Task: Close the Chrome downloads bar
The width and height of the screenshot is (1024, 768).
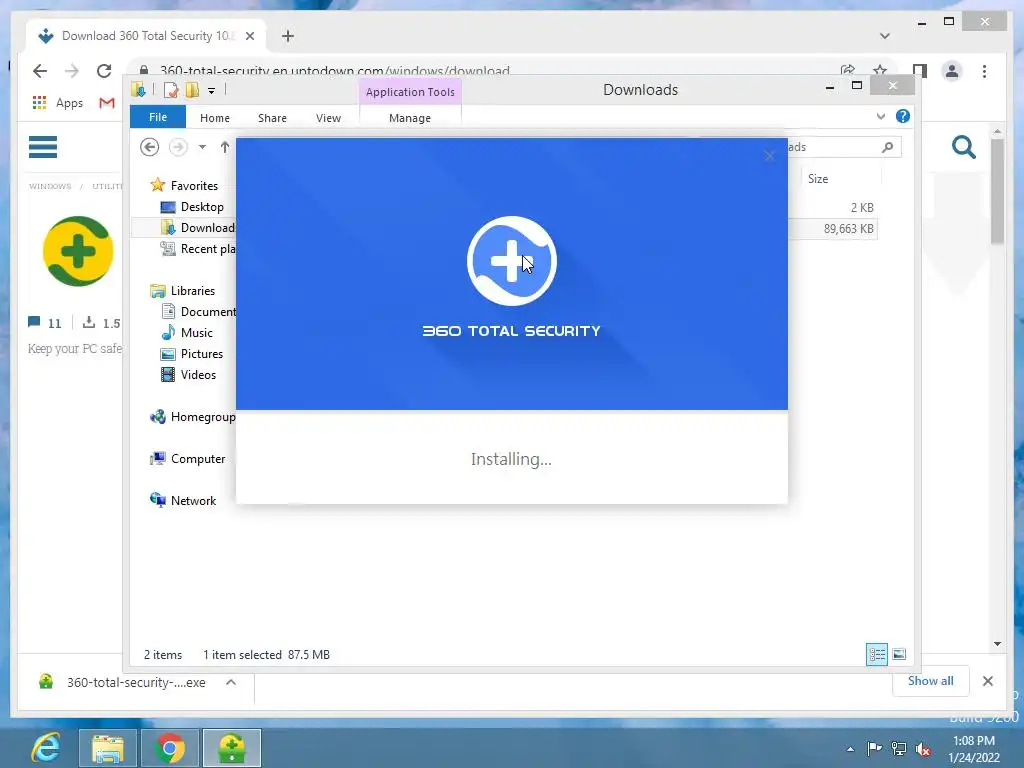Action: pyautogui.click(x=987, y=681)
